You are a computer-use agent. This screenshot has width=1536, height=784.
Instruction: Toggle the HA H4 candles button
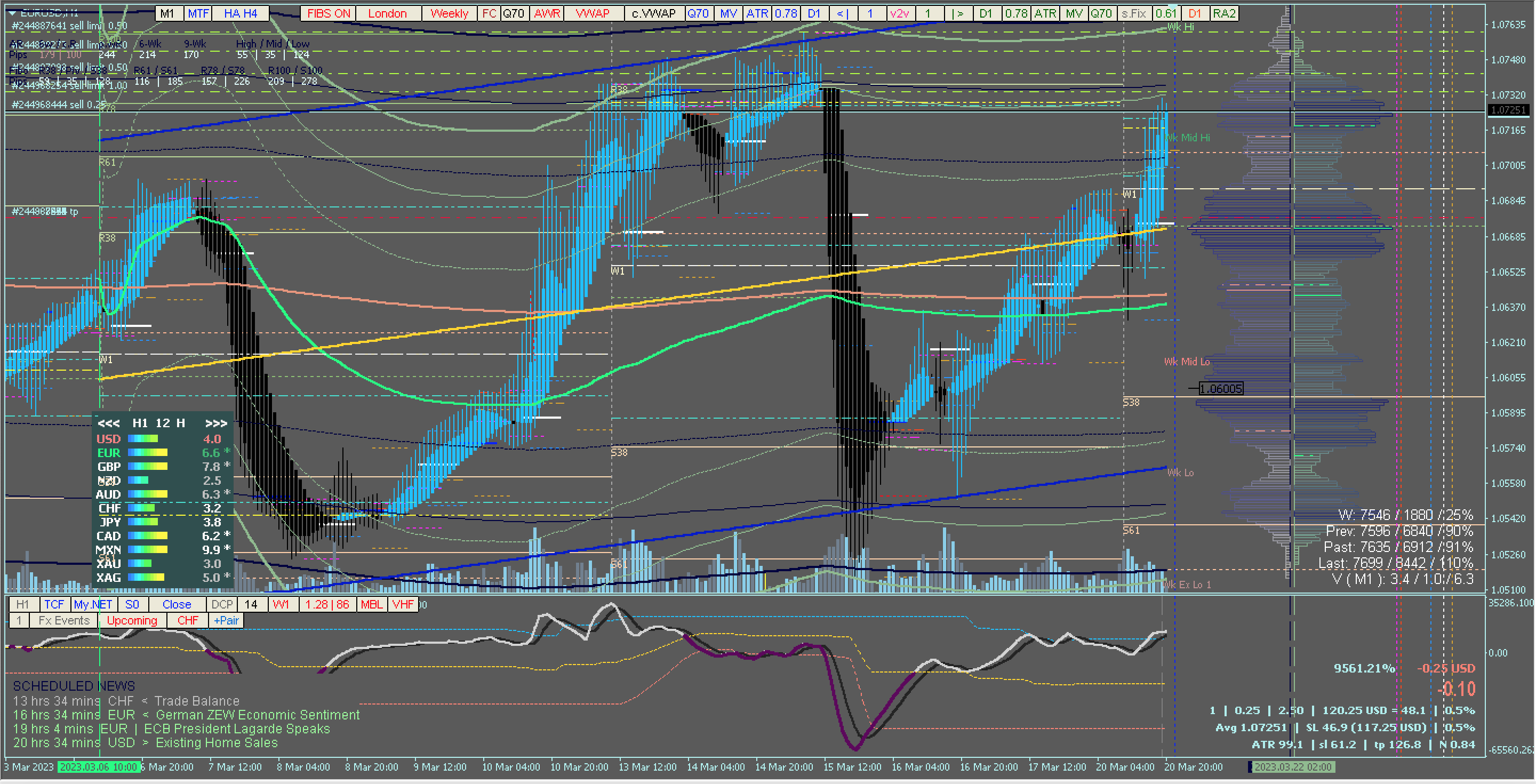click(x=241, y=13)
